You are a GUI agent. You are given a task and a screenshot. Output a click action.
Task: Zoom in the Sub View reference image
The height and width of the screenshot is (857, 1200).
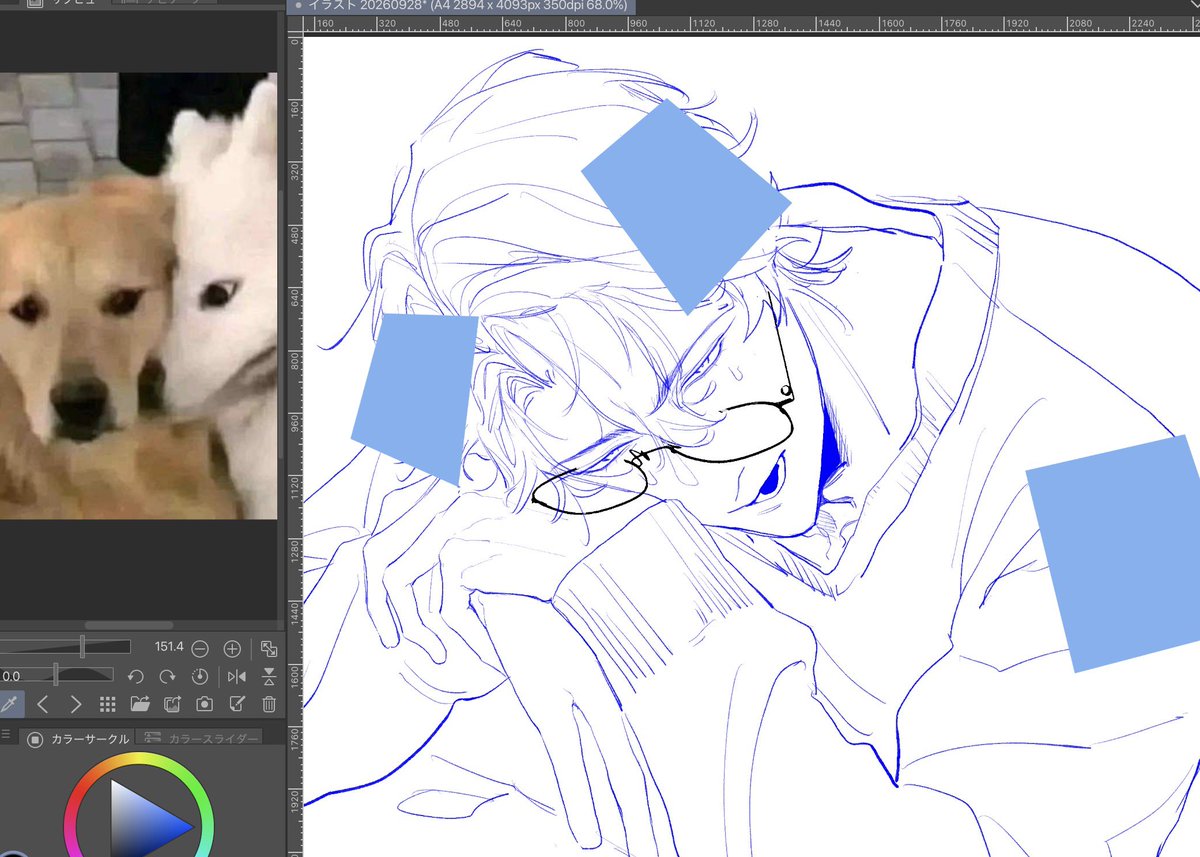tap(232, 648)
